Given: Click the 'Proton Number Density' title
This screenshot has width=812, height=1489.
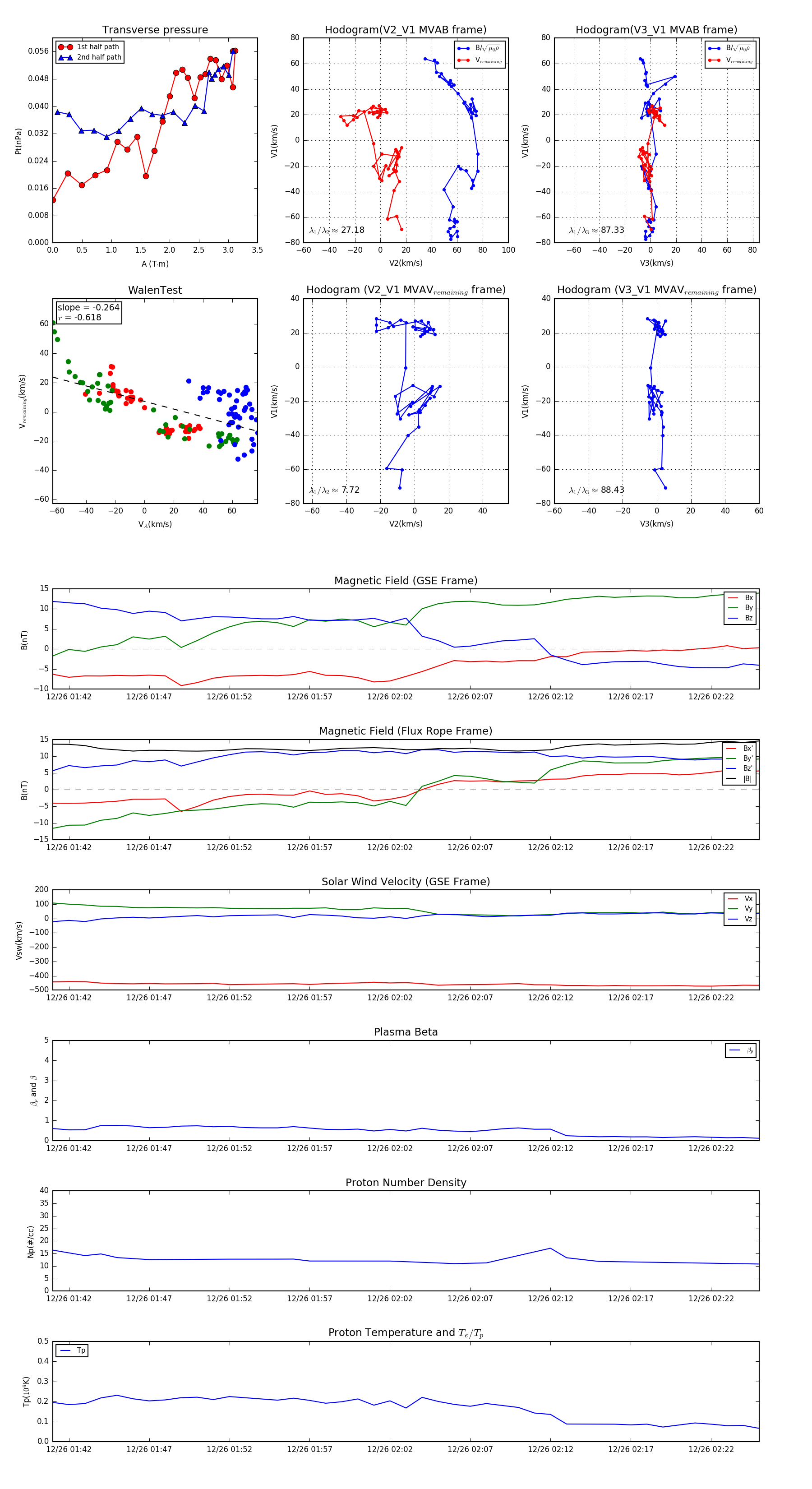Looking at the screenshot, I should coord(406,1183).
